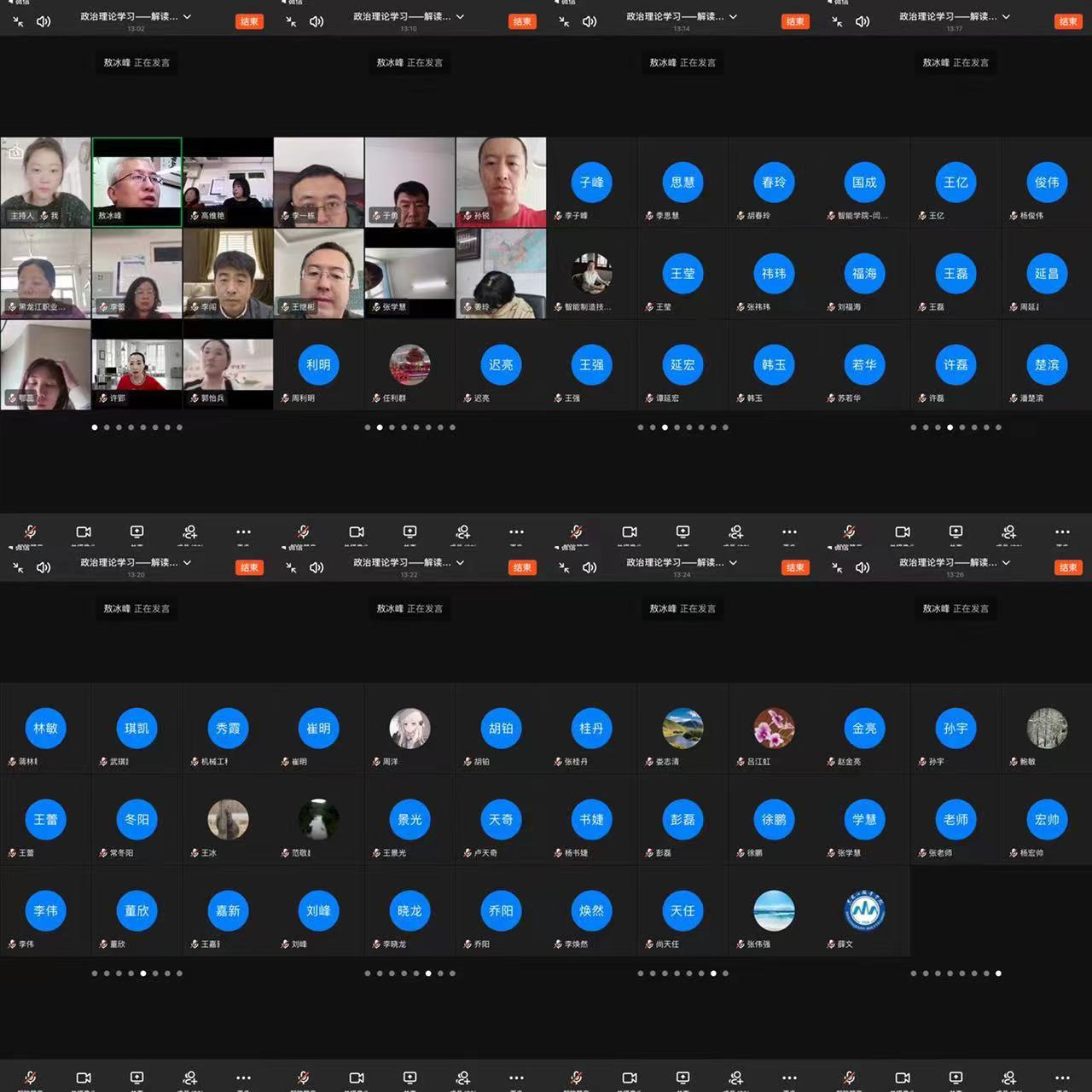Minimize the meeting window in the 13:24 panel
The height and width of the screenshot is (1092, 1092).
tap(564, 567)
